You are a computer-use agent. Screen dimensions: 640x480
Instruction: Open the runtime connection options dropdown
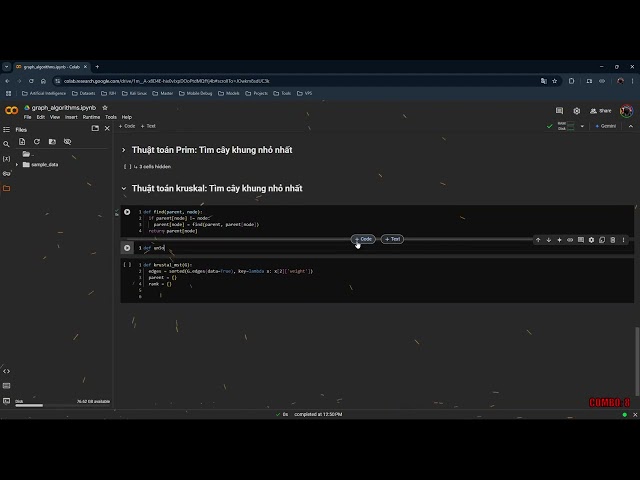(582, 126)
